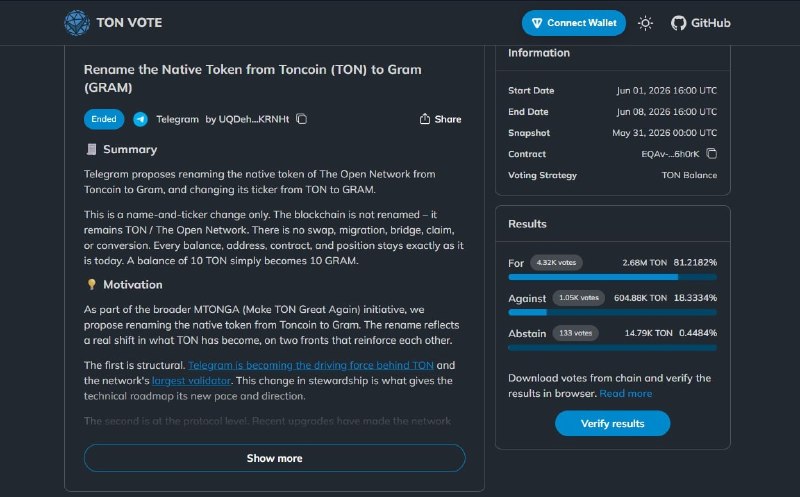Open the 'Telegram is becoming the driving force' link
This screenshot has width=800, height=497.
point(311,365)
